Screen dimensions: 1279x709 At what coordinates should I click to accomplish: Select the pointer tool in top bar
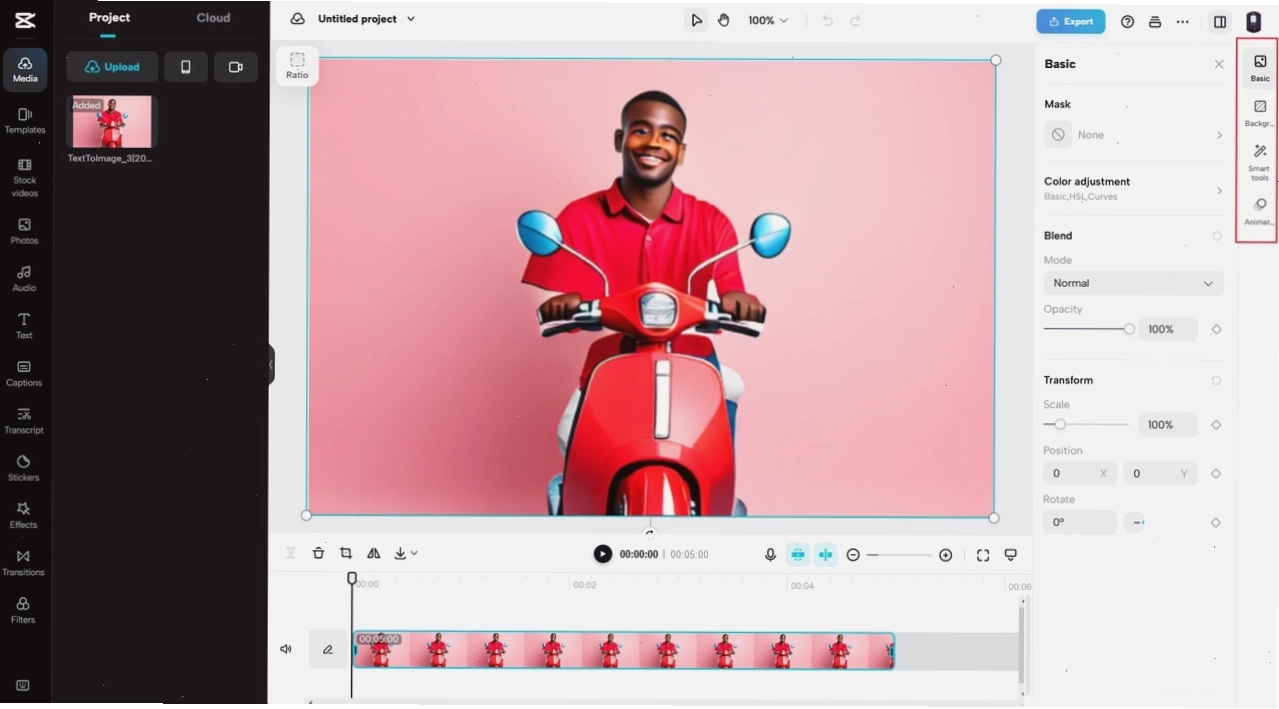tap(696, 20)
